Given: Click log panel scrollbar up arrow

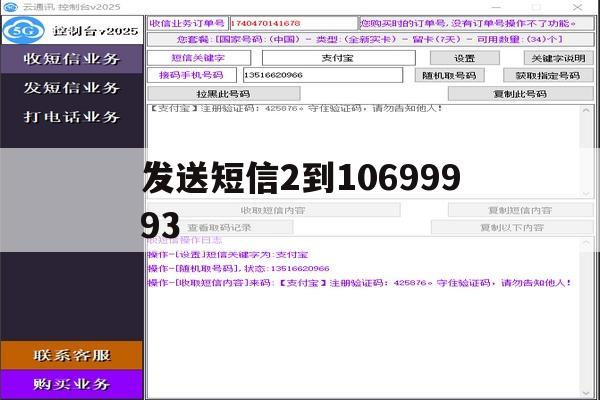Looking at the screenshot, I should point(586,243).
